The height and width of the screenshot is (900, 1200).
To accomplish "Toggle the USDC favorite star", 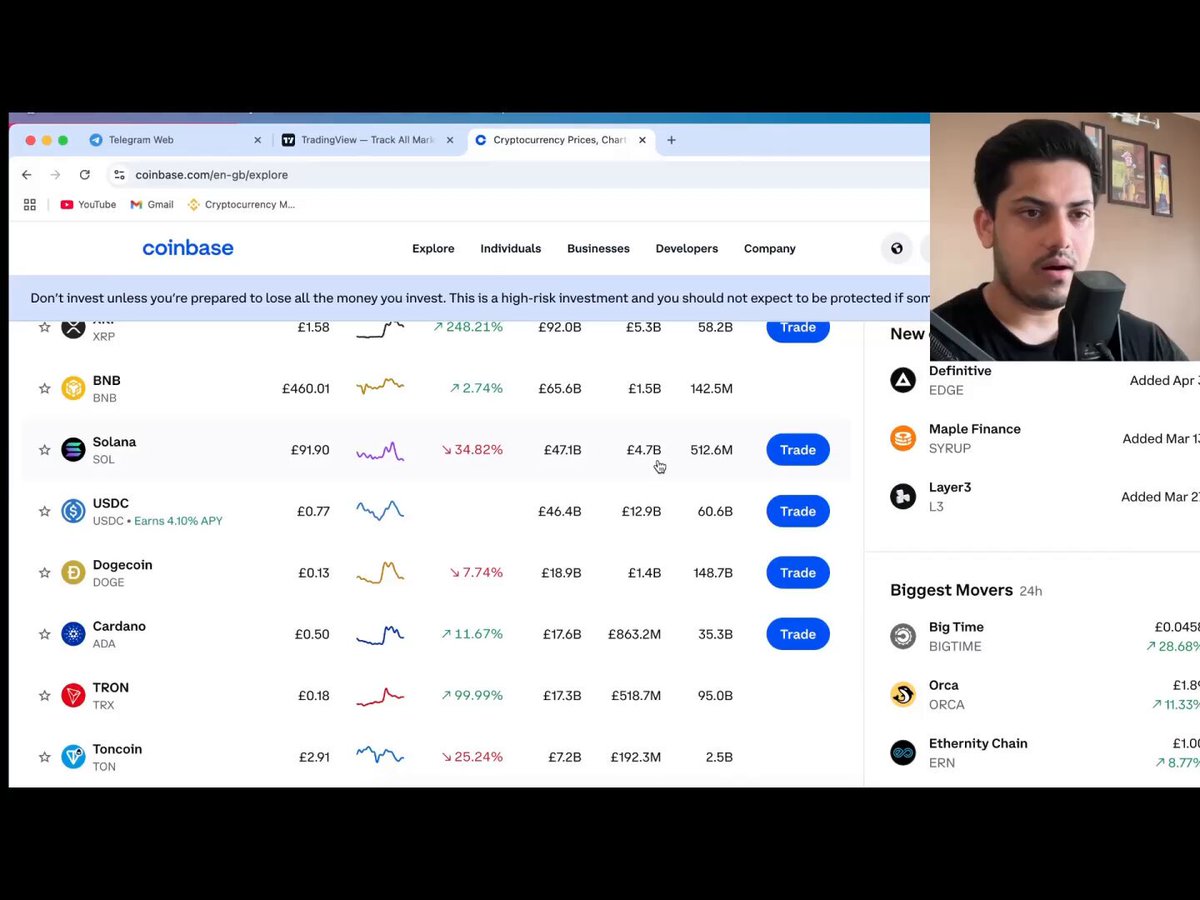I will (44, 512).
